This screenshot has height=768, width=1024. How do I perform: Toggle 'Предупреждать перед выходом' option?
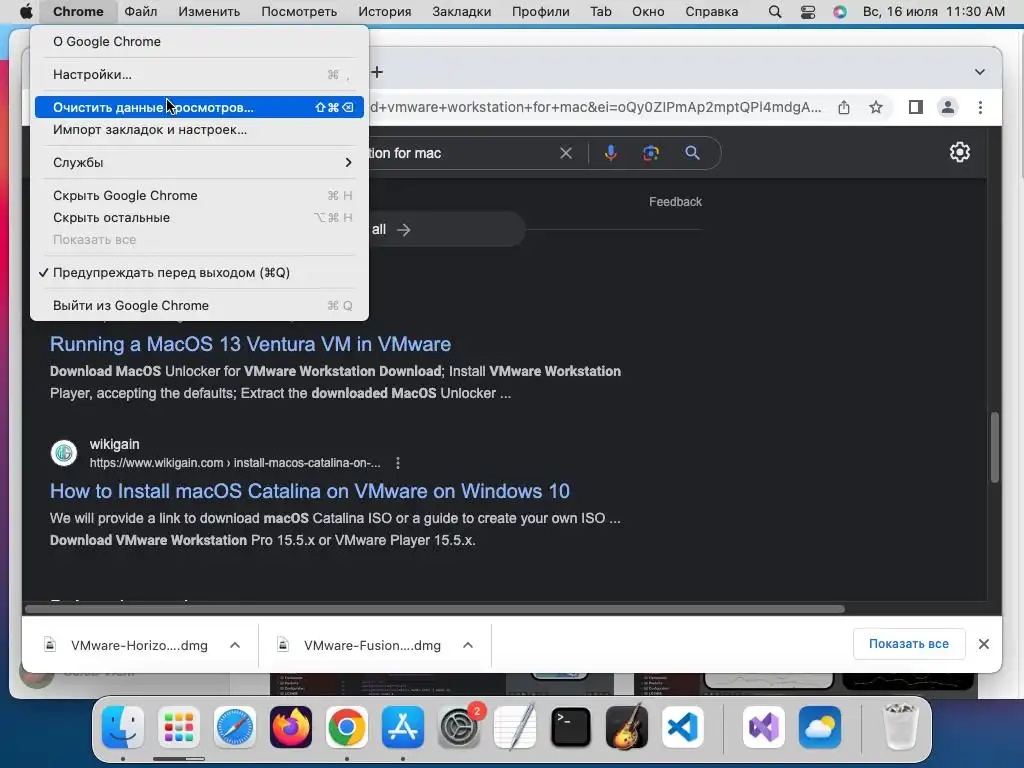pos(197,273)
